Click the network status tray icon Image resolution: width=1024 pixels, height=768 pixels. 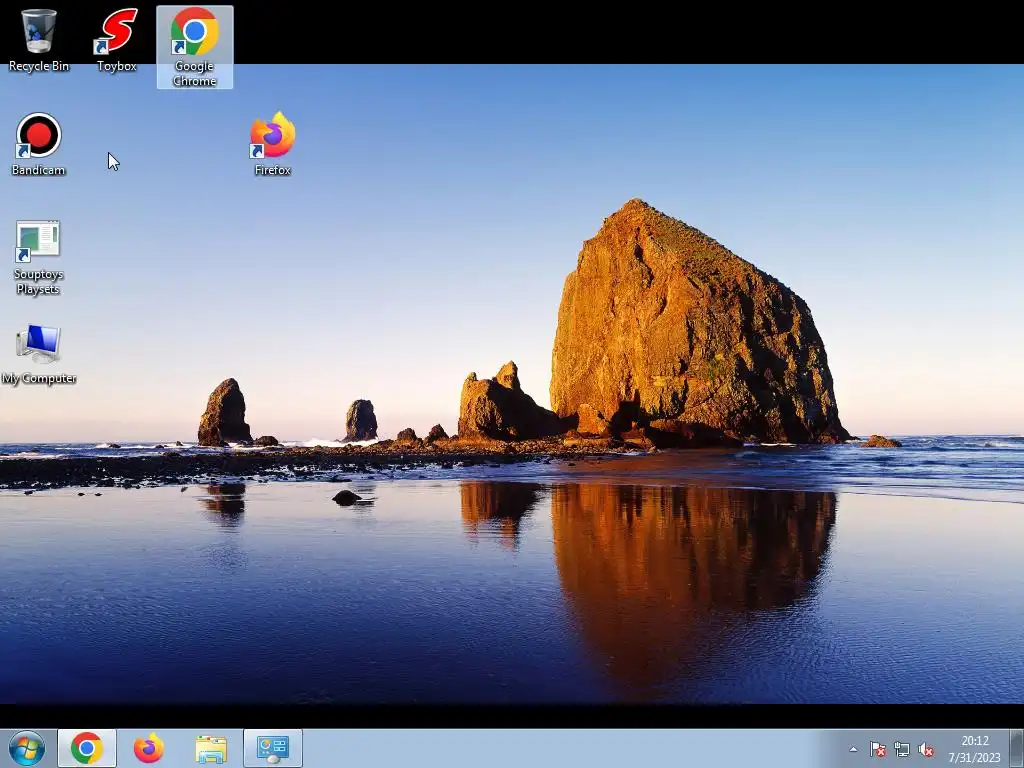[902, 749]
